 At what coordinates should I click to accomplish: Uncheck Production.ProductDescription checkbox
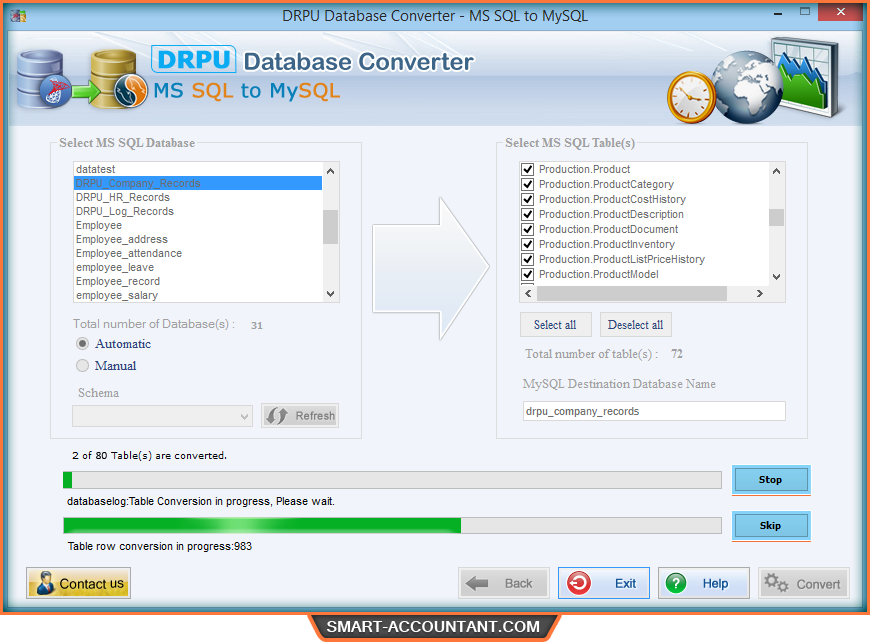tap(528, 214)
